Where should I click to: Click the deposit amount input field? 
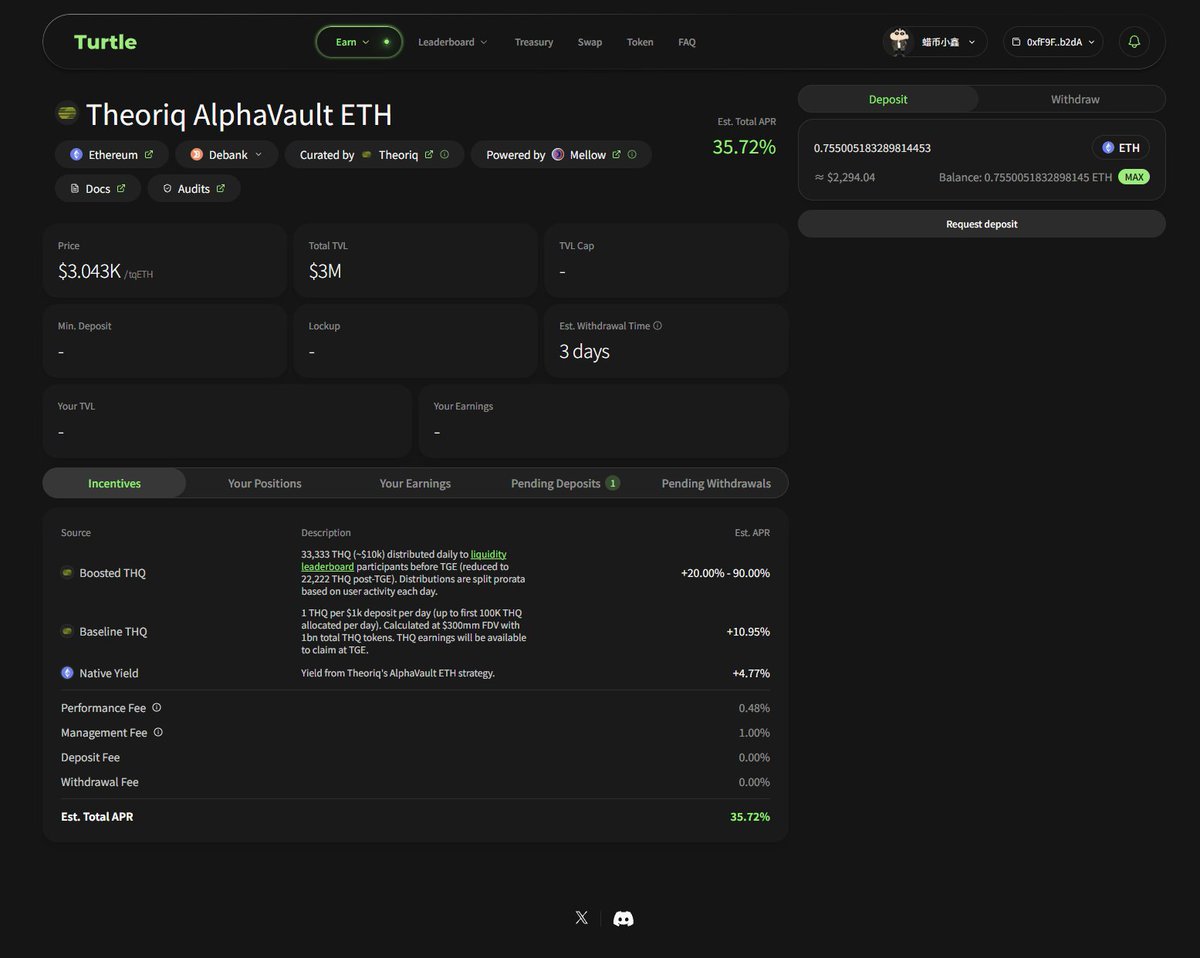(x=940, y=148)
